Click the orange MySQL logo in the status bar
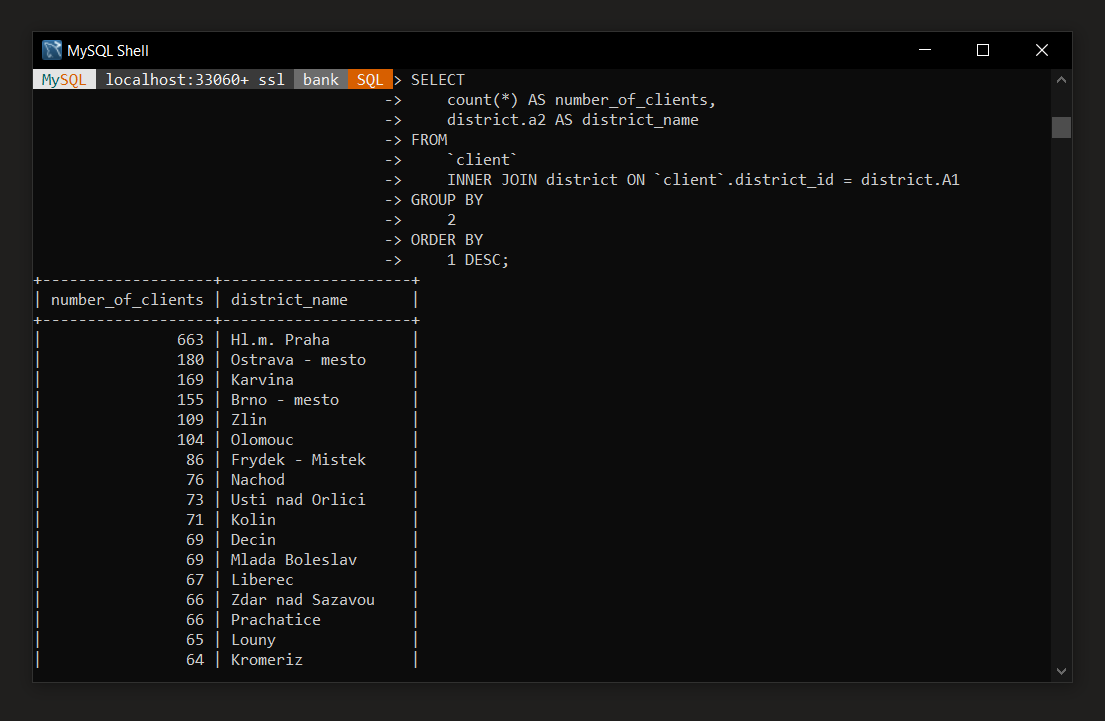 tap(63, 79)
